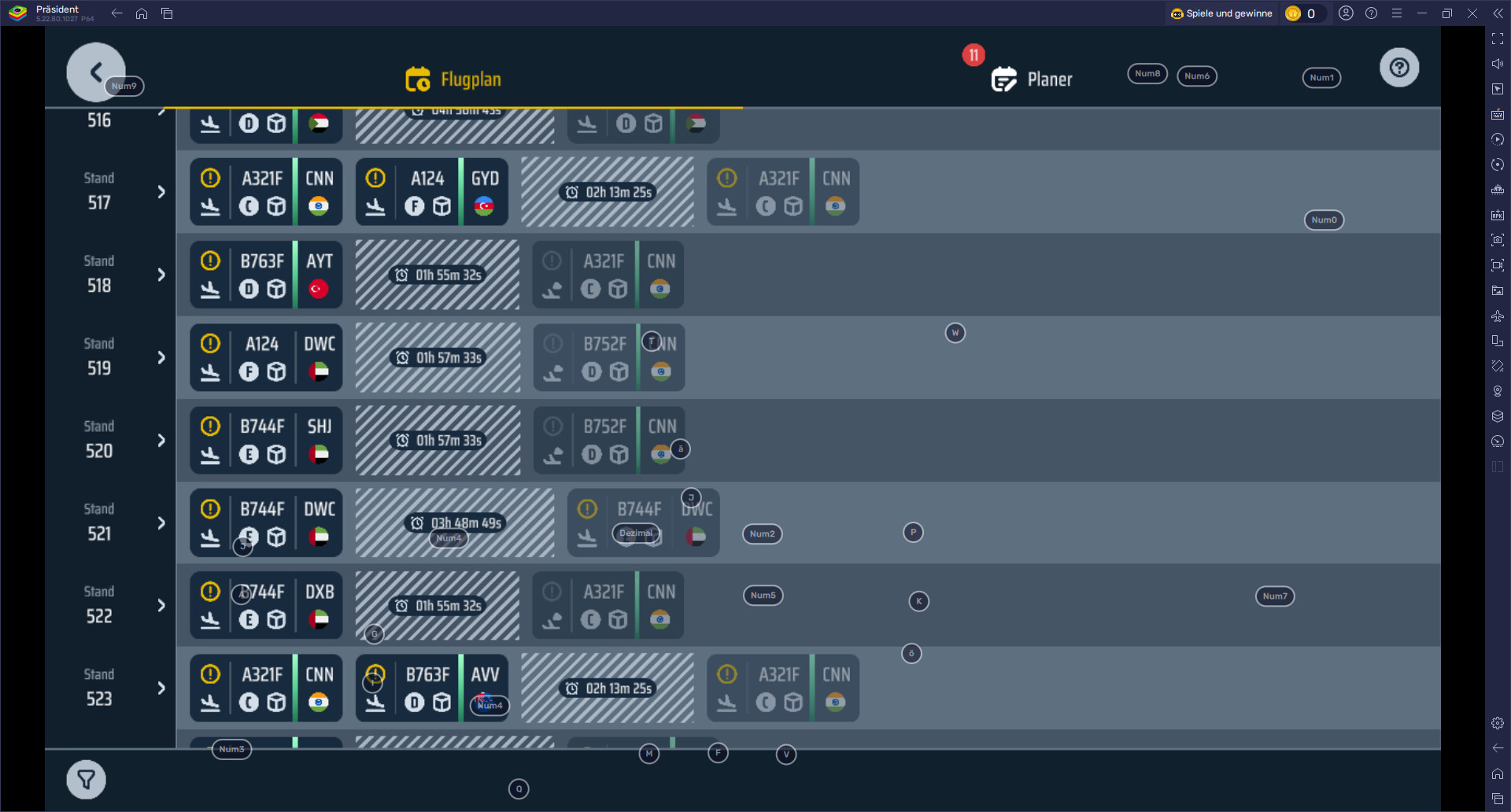Click the red notification badge showing 11
This screenshot has height=812, width=1511.
pyautogui.click(x=973, y=55)
